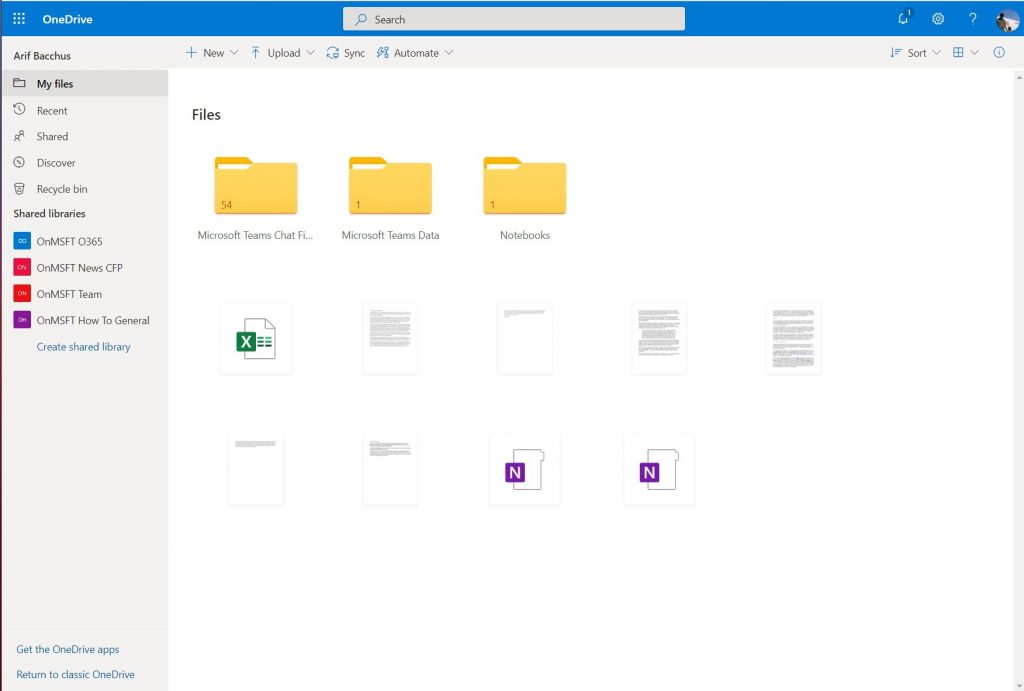Click the Sync icon in the toolbar

click(332, 53)
